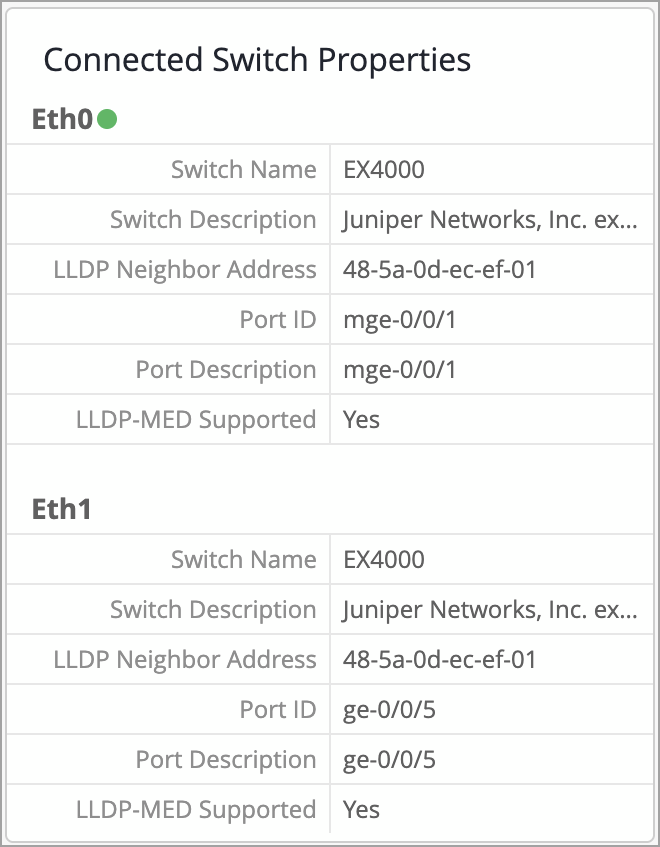Click the EX4000 switch name under Eth0

coord(383,170)
